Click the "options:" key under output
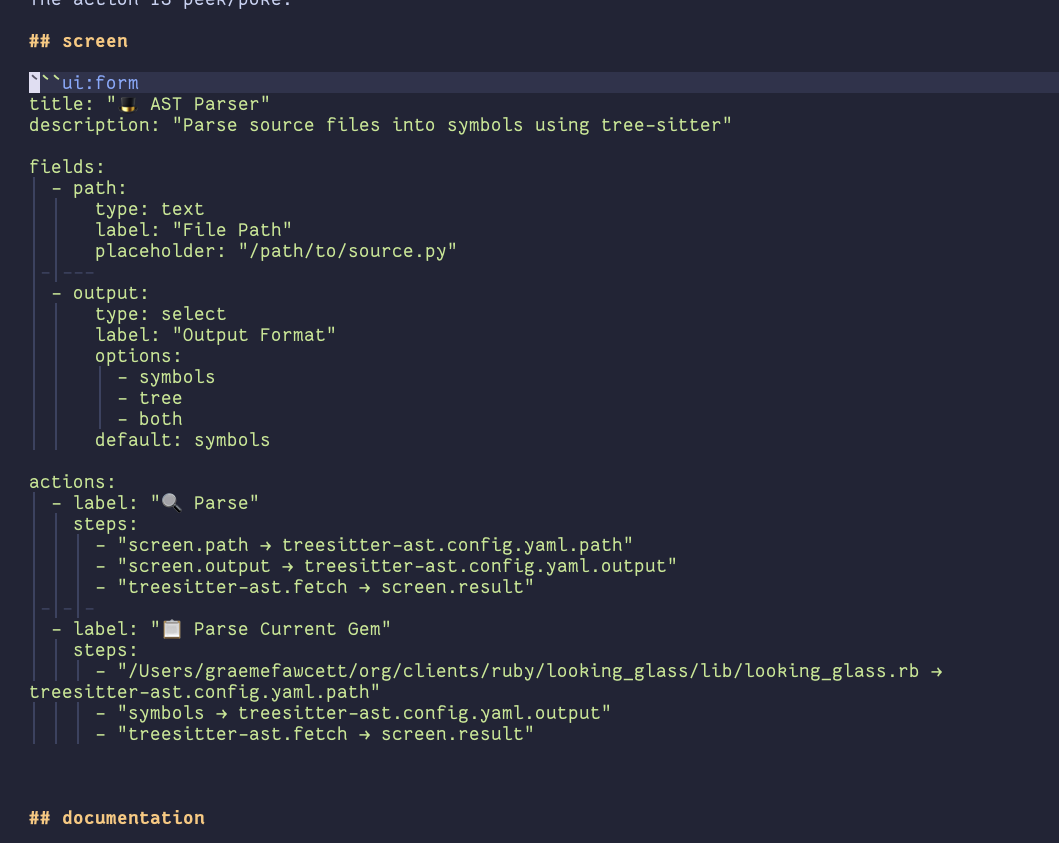The height and width of the screenshot is (843, 1059). [139, 356]
